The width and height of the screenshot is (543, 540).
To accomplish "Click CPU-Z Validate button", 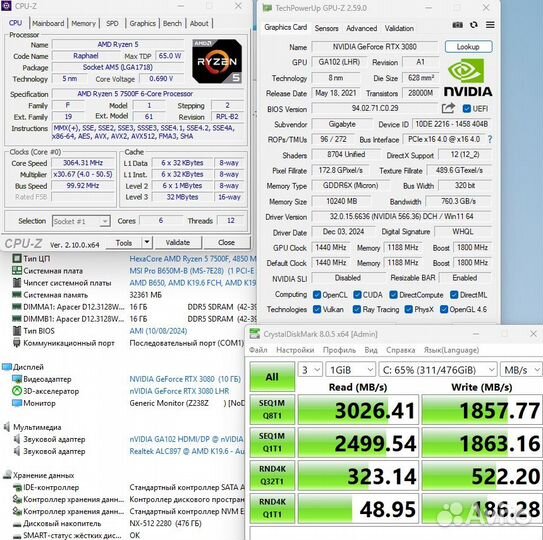I will 178,242.
